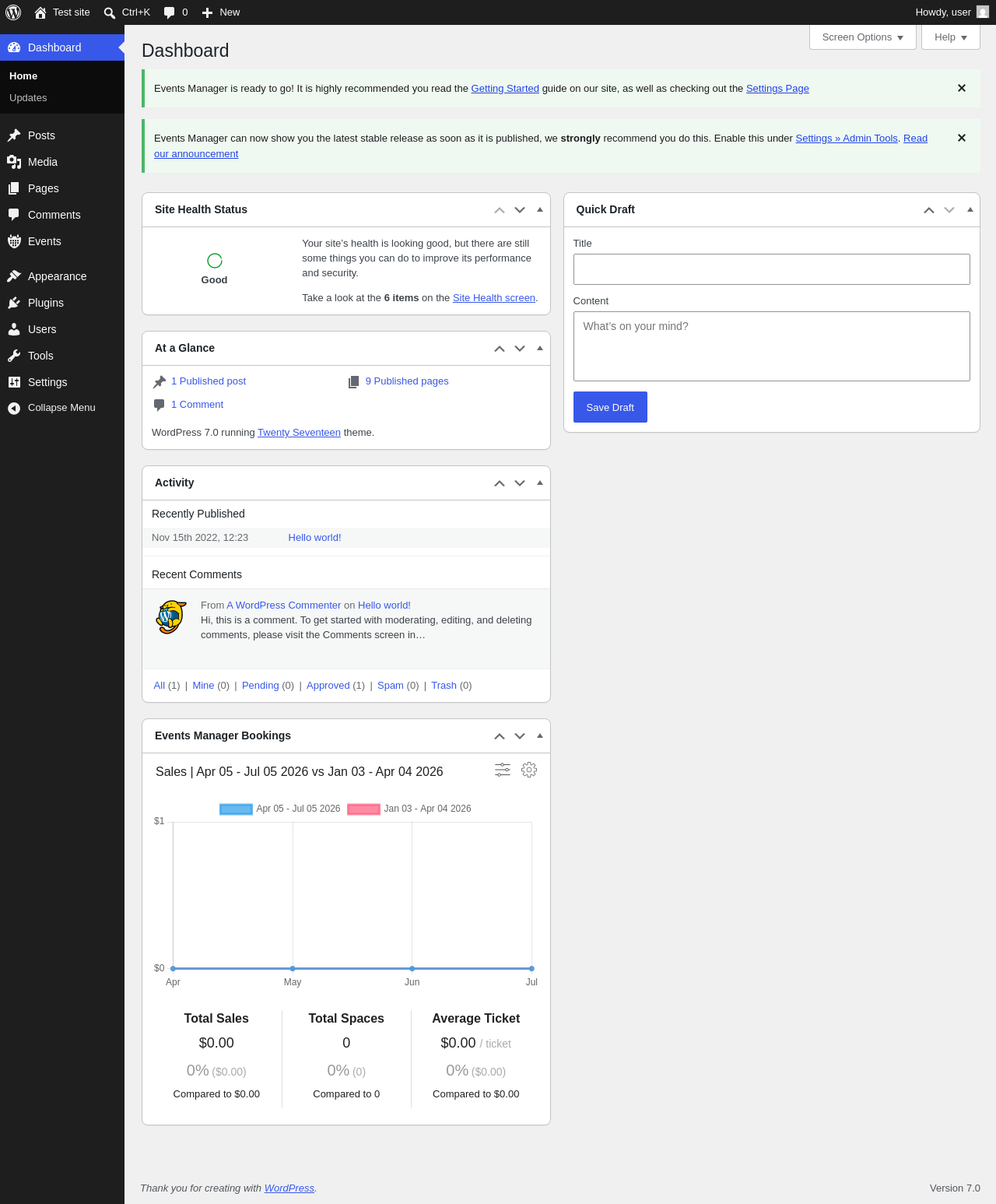Click into the Quick Draft Title field
996x1204 pixels.
(x=772, y=269)
